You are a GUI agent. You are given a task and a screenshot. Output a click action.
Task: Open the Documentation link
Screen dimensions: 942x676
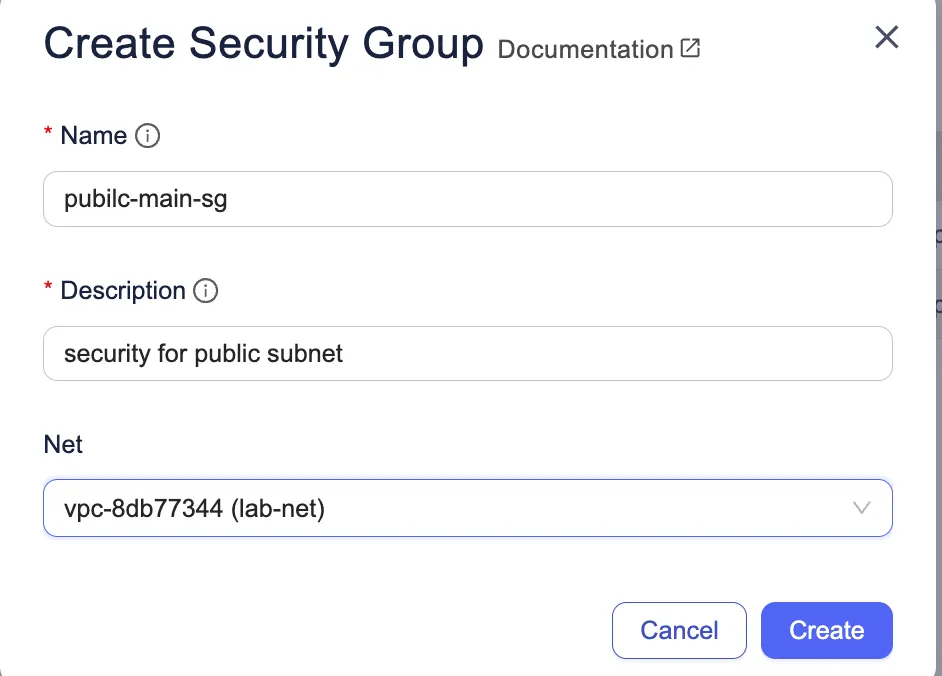(x=585, y=49)
